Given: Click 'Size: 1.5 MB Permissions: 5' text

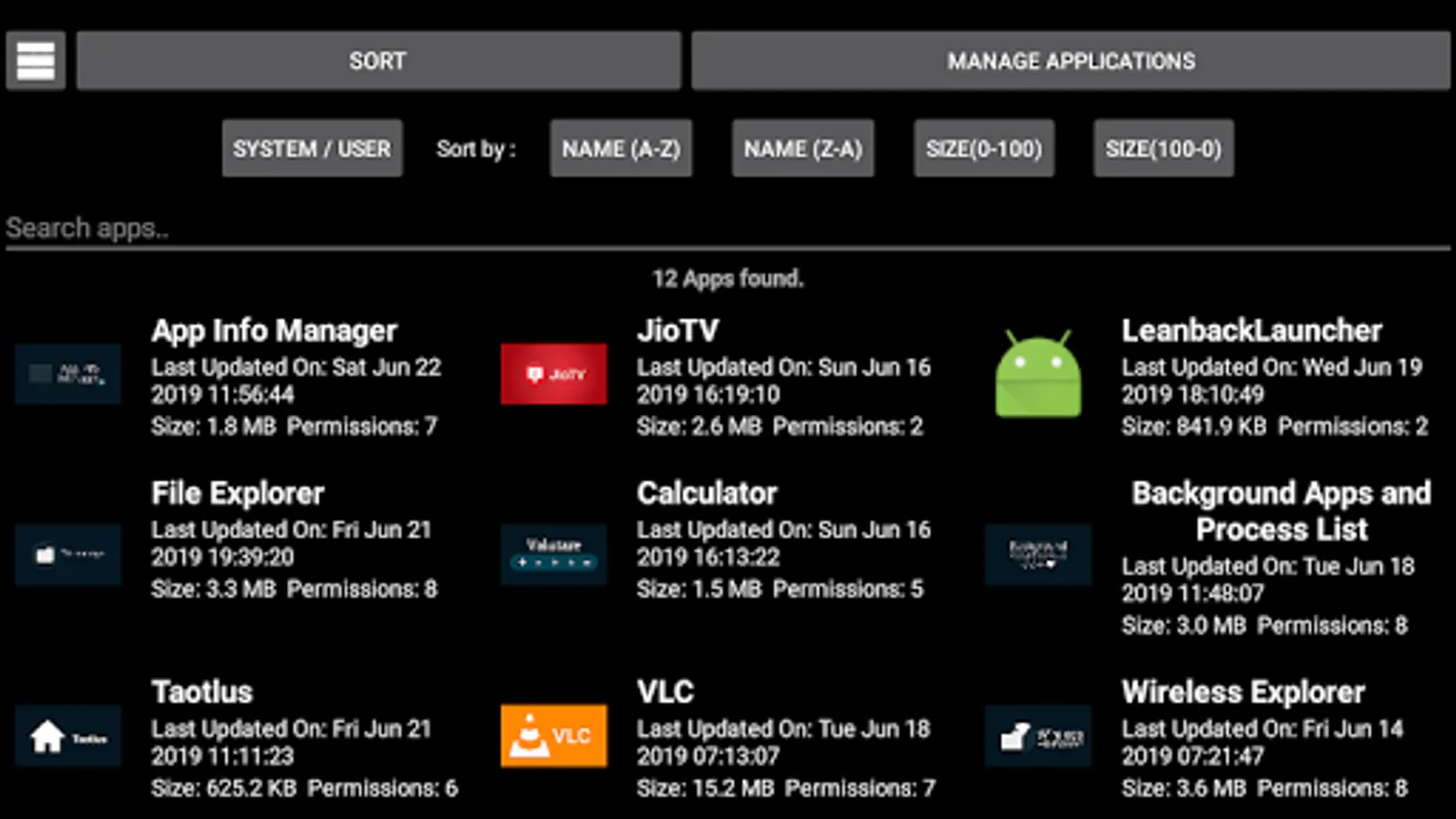Looking at the screenshot, I should click(x=780, y=589).
